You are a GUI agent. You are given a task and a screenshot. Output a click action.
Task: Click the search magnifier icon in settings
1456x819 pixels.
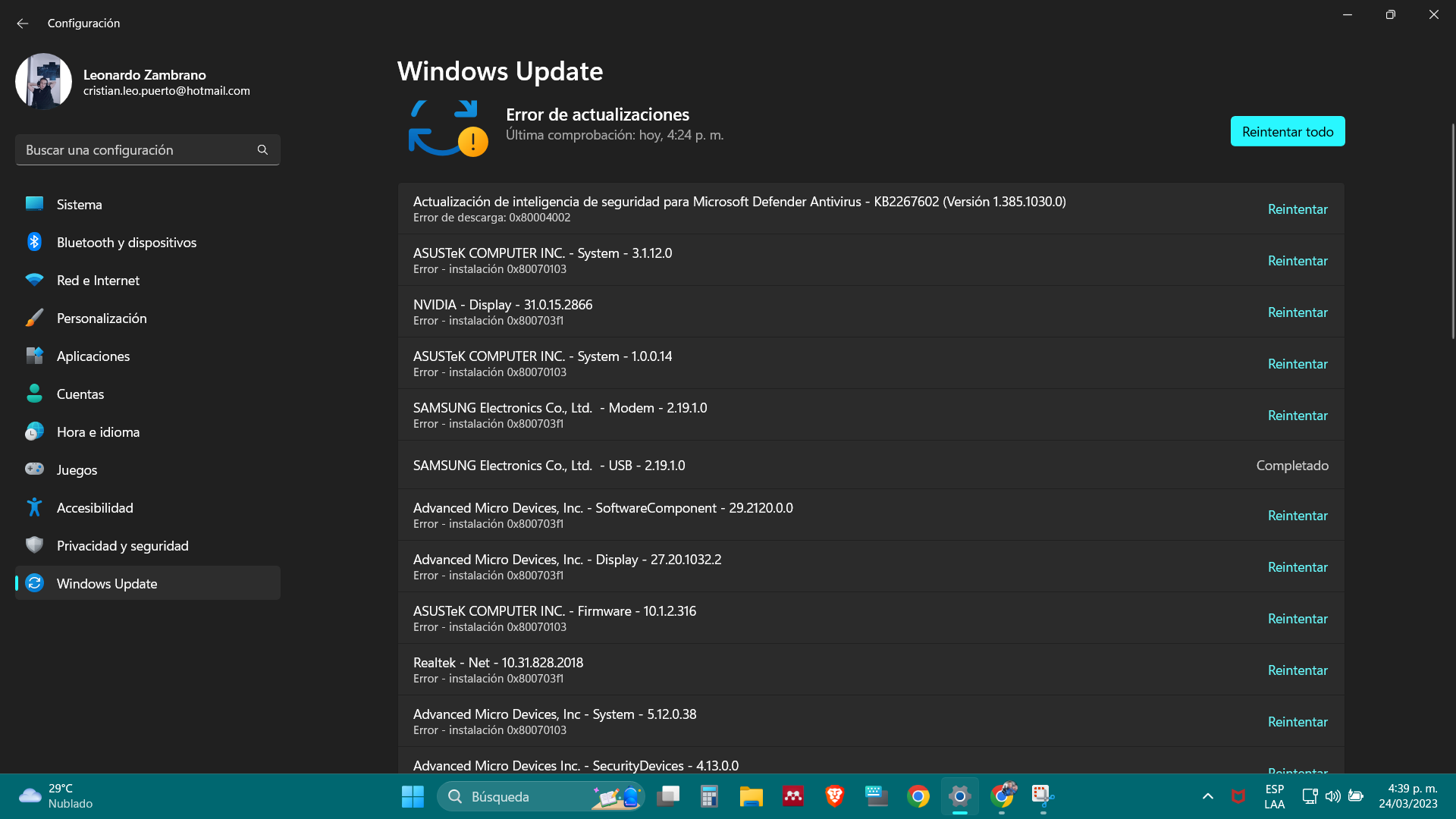tap(262, 150)
